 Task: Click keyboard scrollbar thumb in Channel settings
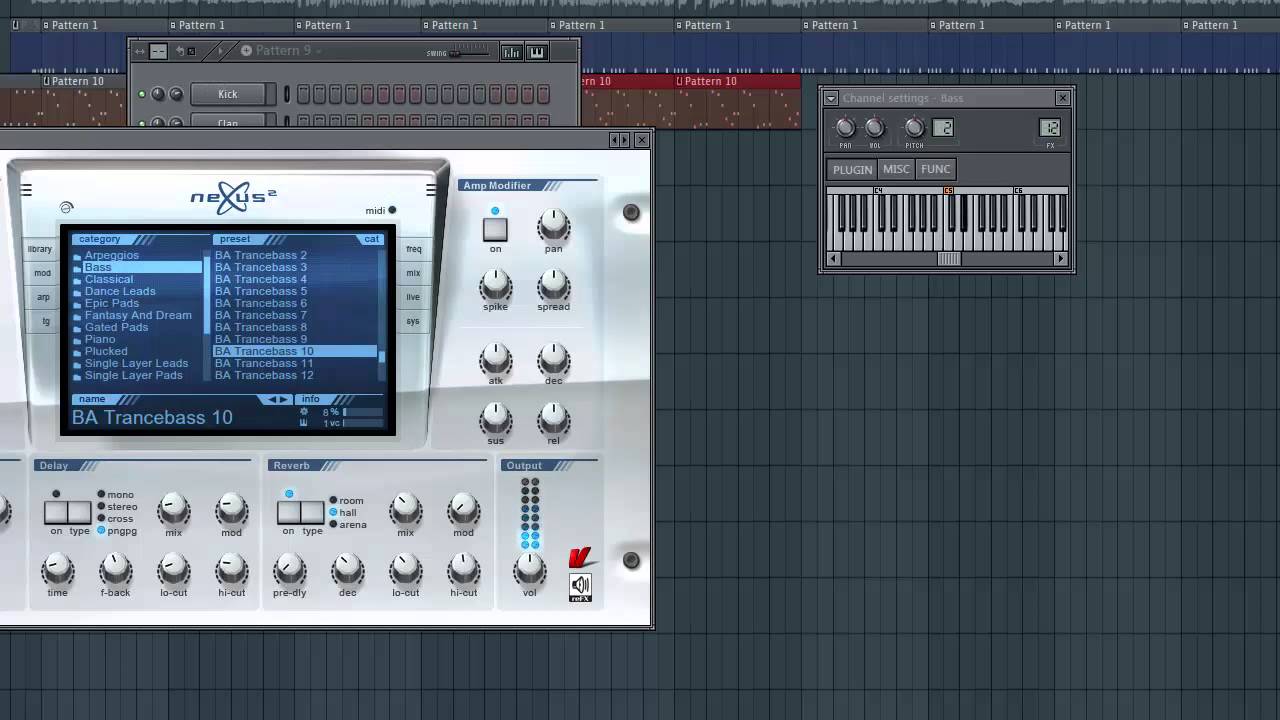point(948,259)
